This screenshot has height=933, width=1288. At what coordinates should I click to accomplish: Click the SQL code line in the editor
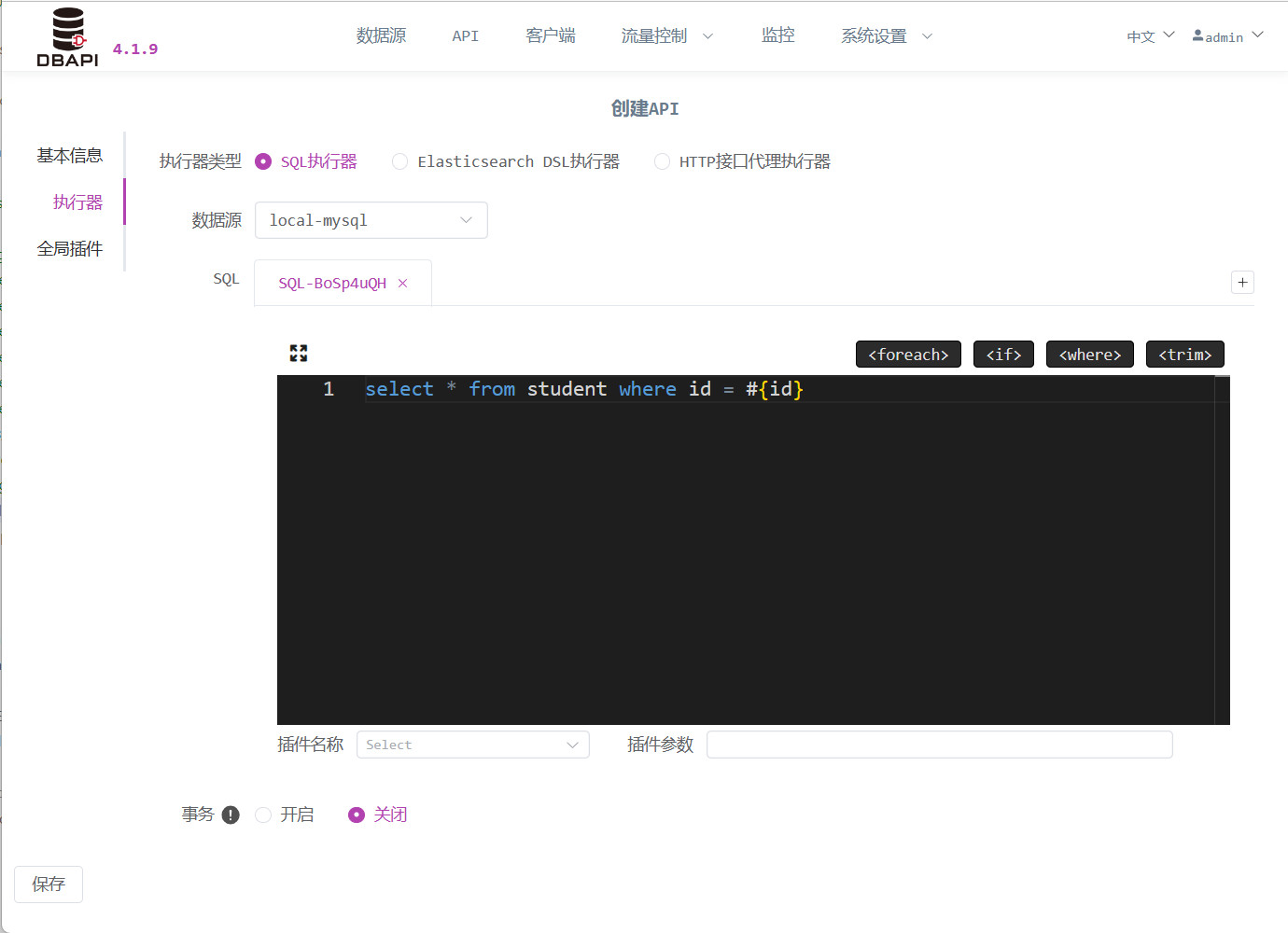click(x=584, y=389)
